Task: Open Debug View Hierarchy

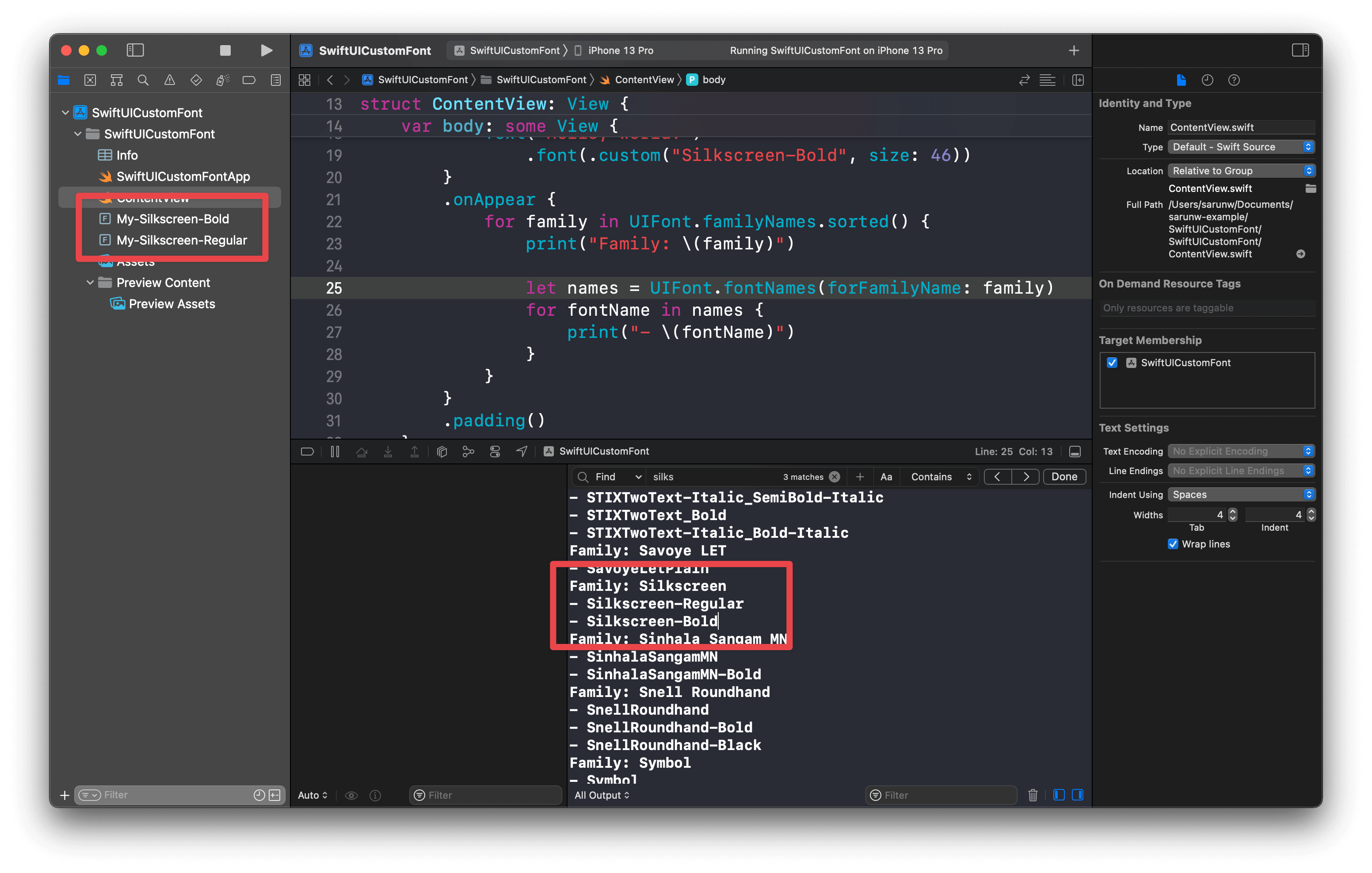Action: 442,452
